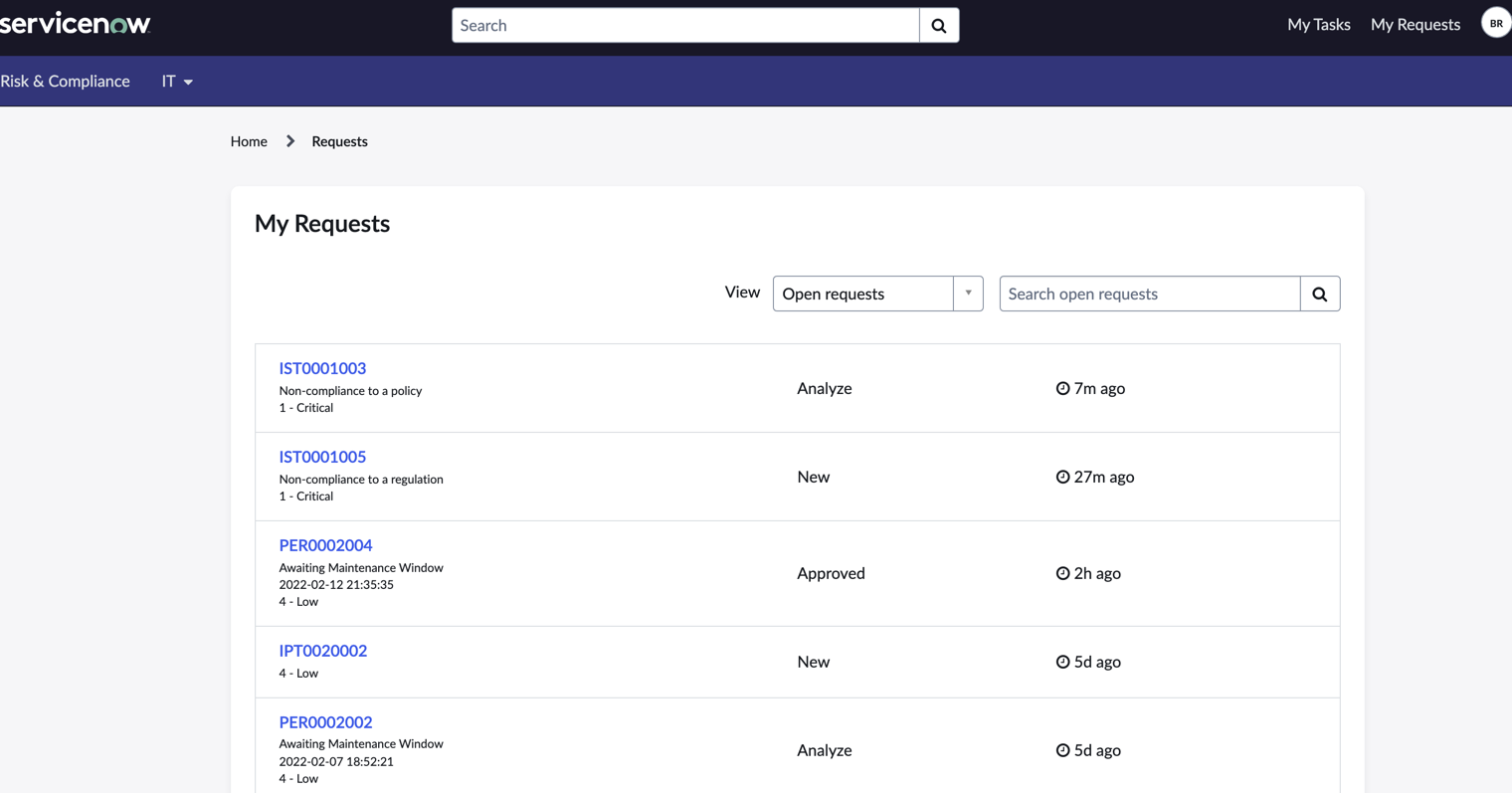Click the 7m ago timestamp
Screen dimensions: 1512x793
pyautogui.click(x=1099, y=388)
